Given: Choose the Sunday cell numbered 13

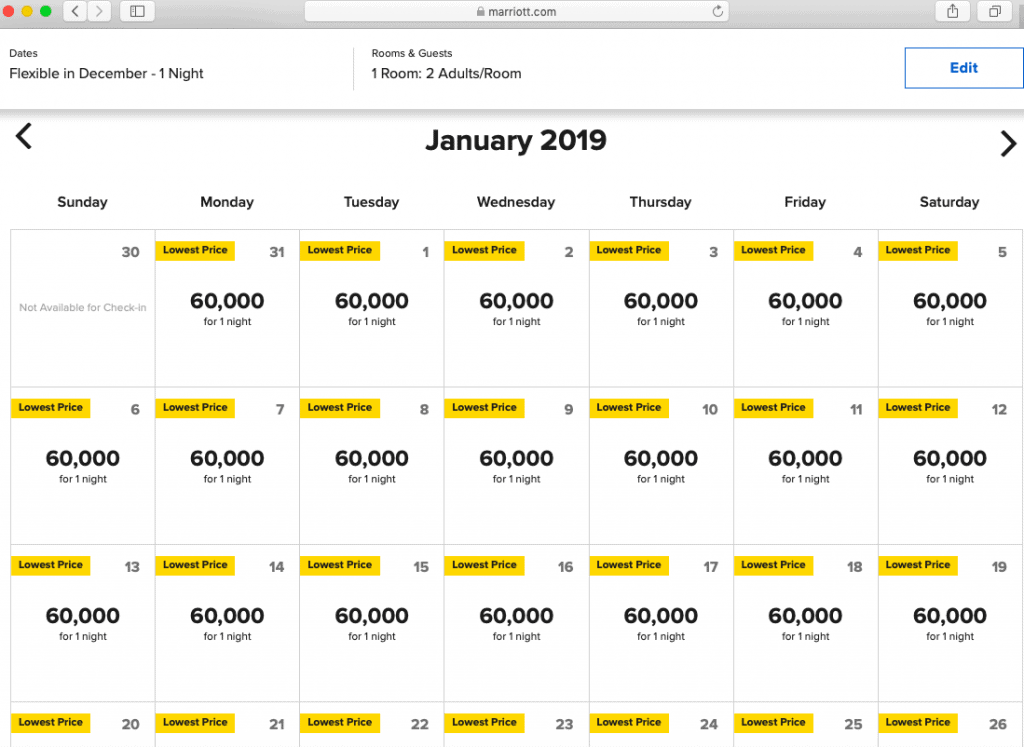Looking at the screenshot, I should (82, 623).
